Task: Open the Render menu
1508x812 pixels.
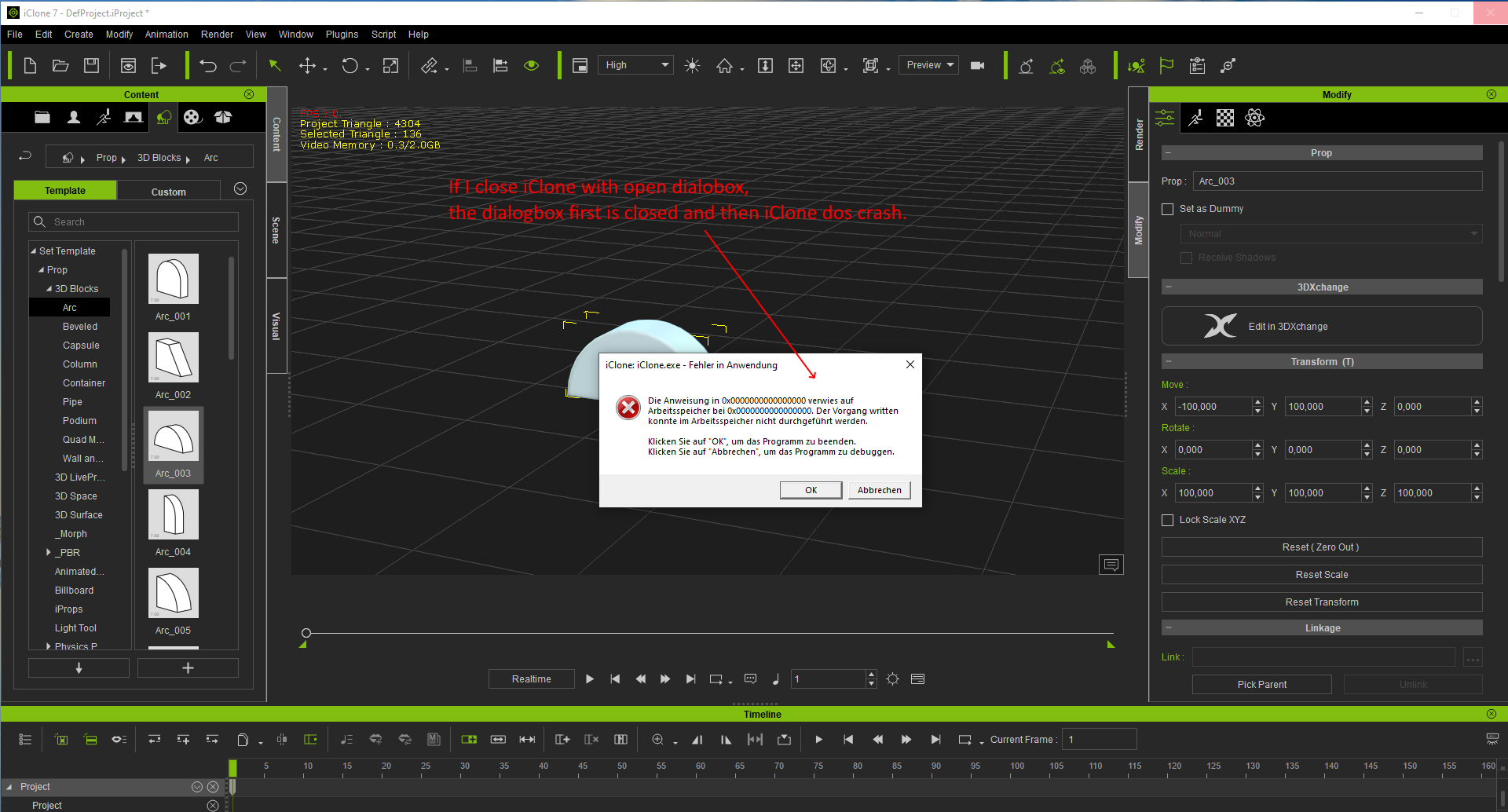Action: tap(217, 35)
